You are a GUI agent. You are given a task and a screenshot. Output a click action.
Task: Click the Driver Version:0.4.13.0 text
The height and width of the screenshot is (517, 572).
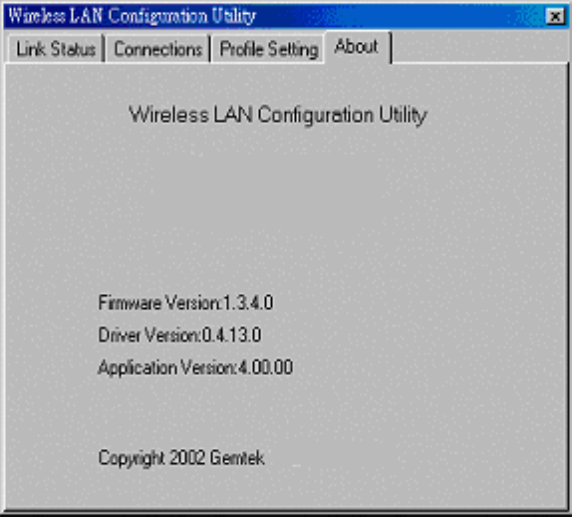click(x=179, y=335)
